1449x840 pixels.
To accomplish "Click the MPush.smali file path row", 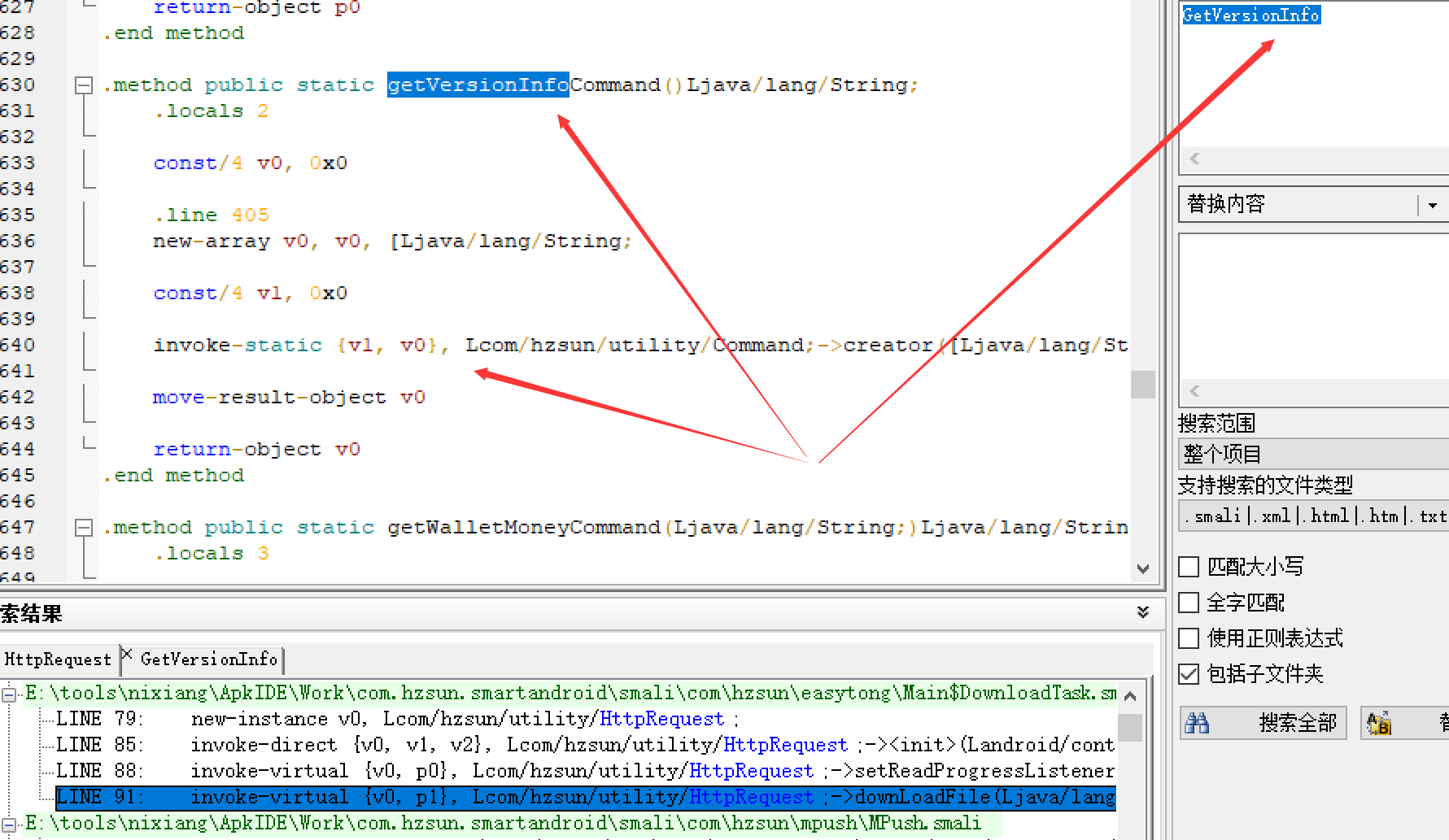I will pos(503,823).
